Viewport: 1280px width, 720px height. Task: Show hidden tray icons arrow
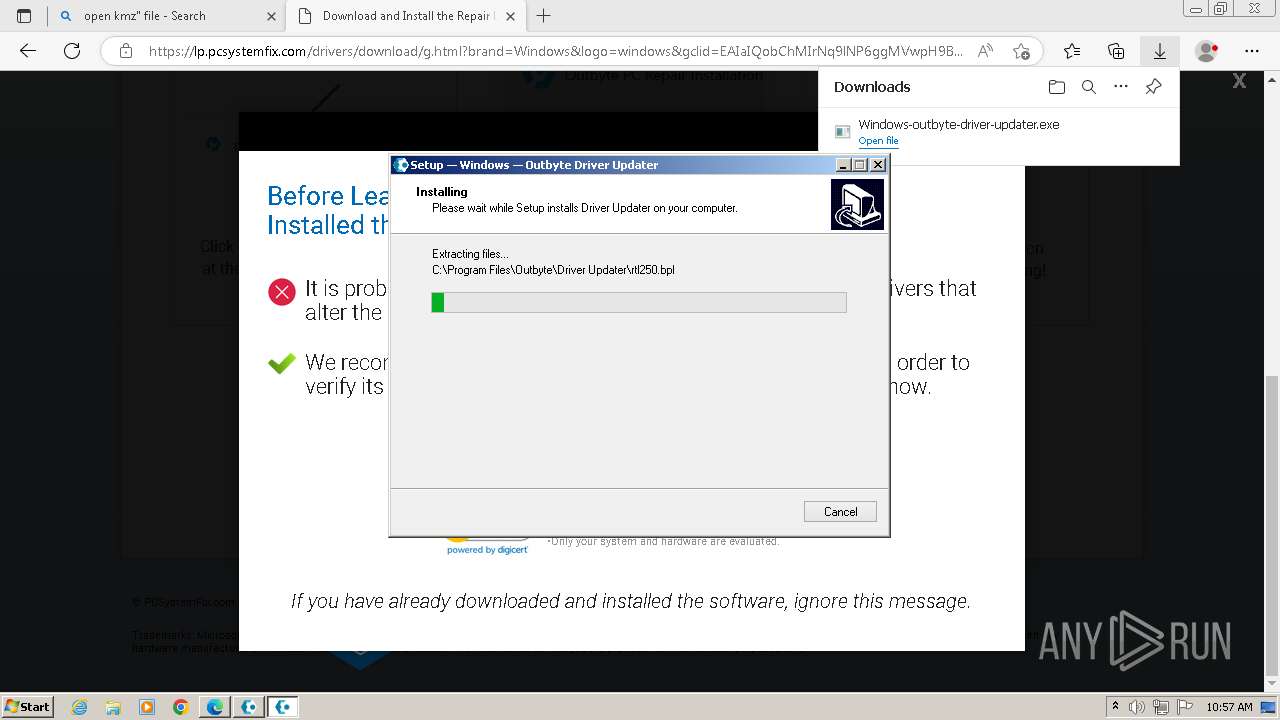[x=1115, y=707]
